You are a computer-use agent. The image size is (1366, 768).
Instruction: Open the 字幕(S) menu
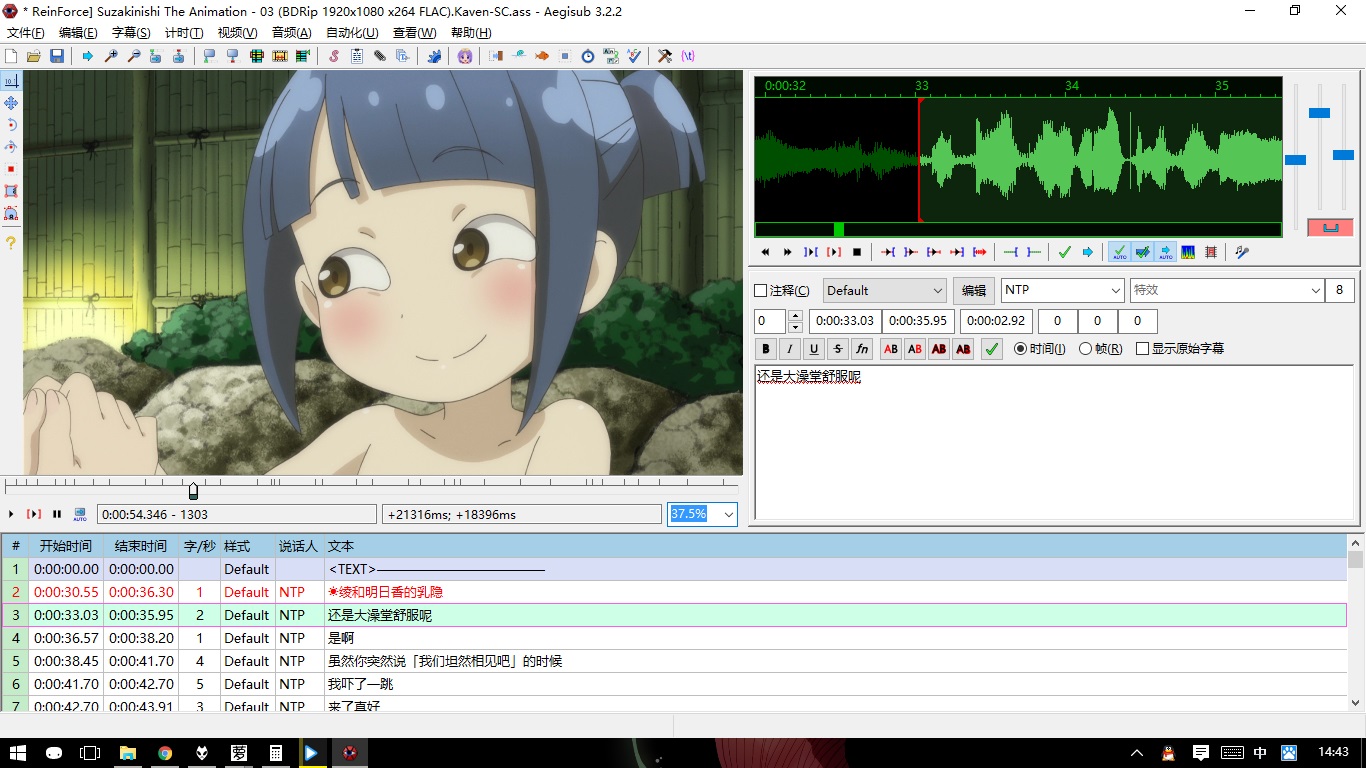point(131,33)
